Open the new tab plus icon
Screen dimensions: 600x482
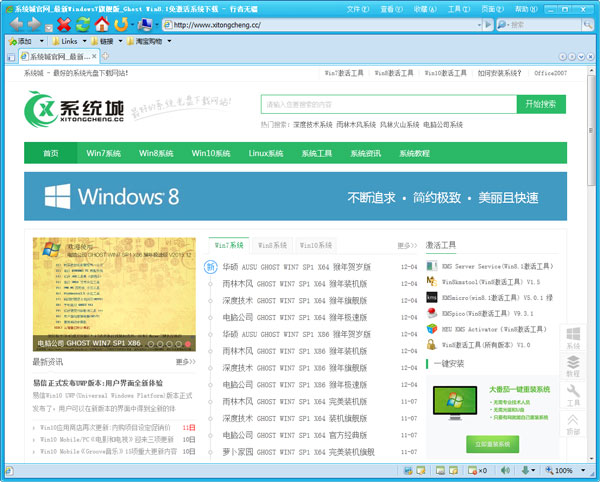point(105,56)
